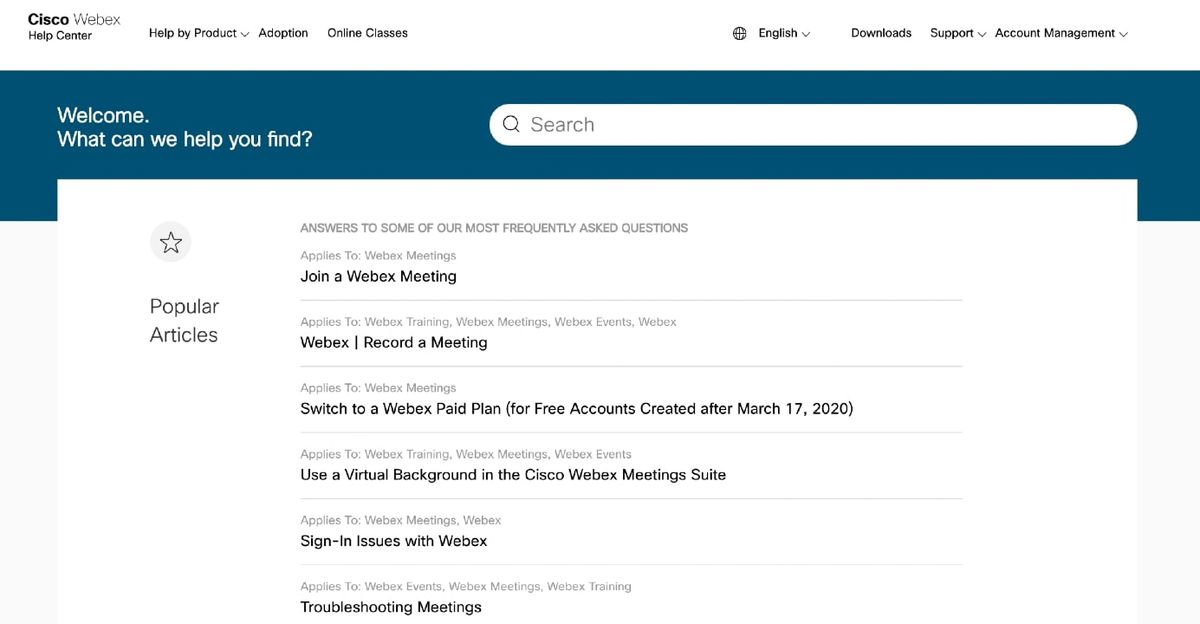Click the Webex Record a Meeting link

394,342
